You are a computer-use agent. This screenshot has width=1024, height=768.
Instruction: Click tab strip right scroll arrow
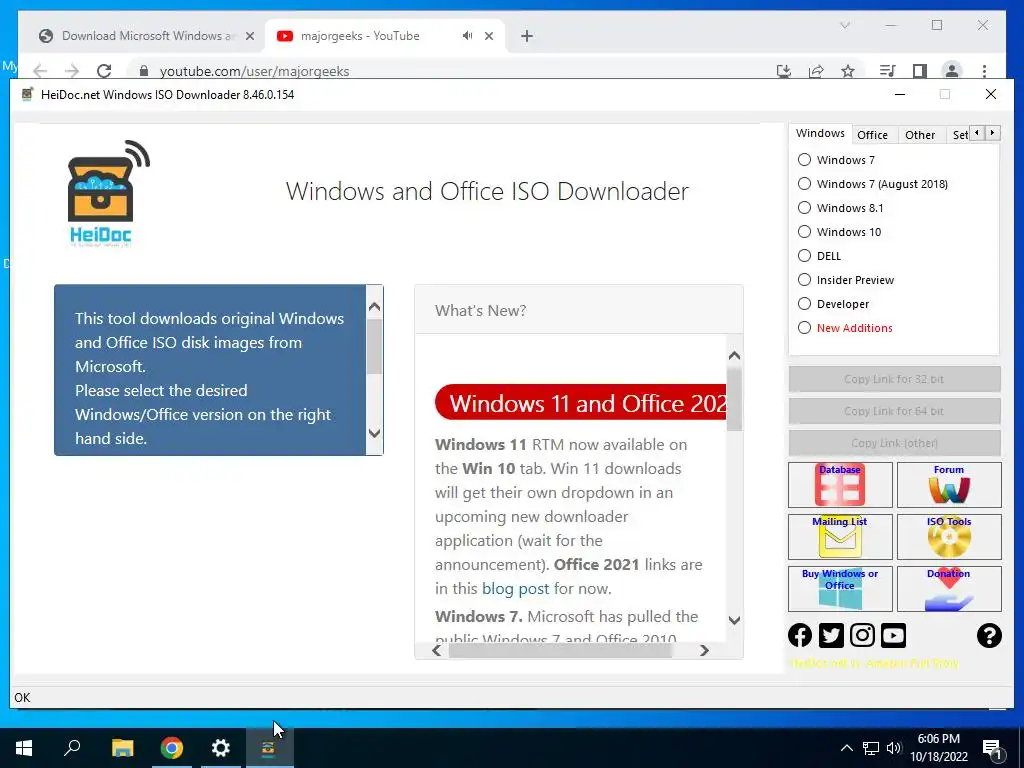tap(992, 133)
